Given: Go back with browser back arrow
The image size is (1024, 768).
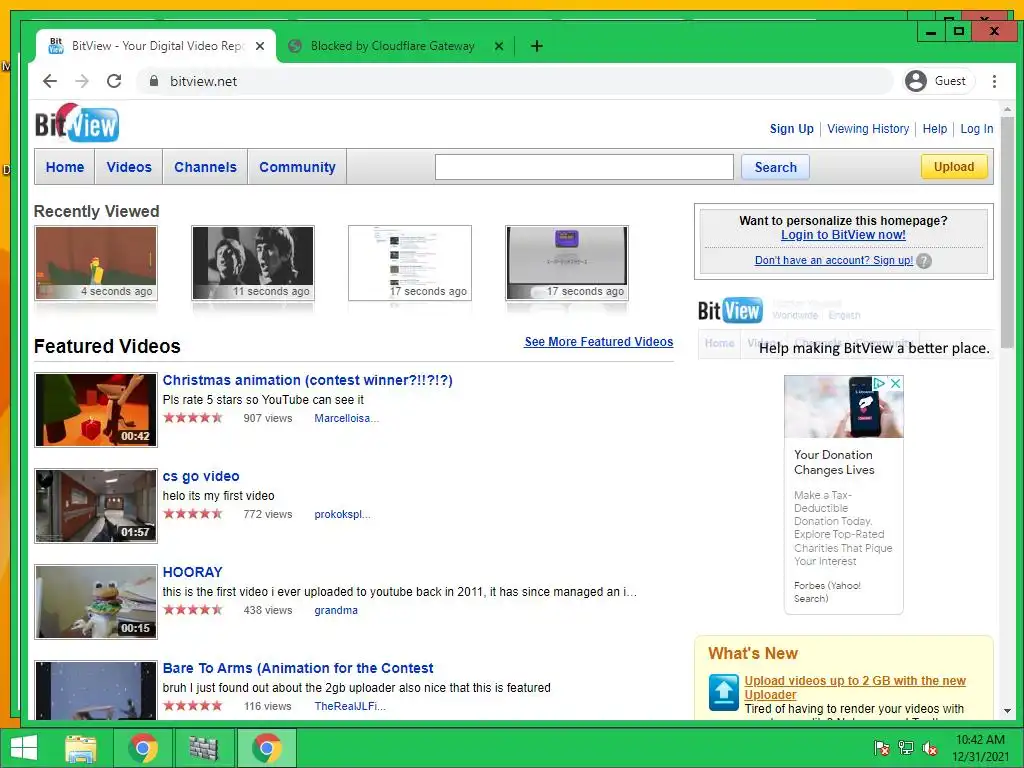Looking at the screenshot, I should click(x=50, y=81).
